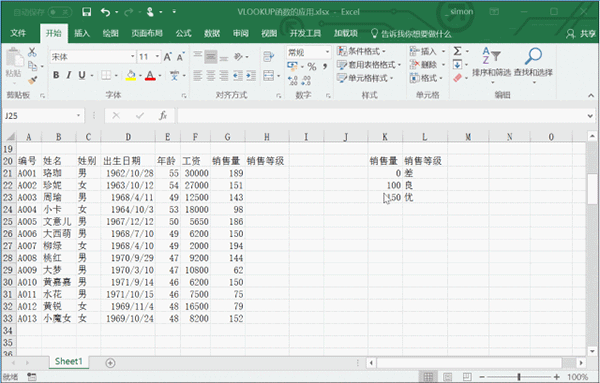Toggle the AutoSave switch

tap(60, 12)
